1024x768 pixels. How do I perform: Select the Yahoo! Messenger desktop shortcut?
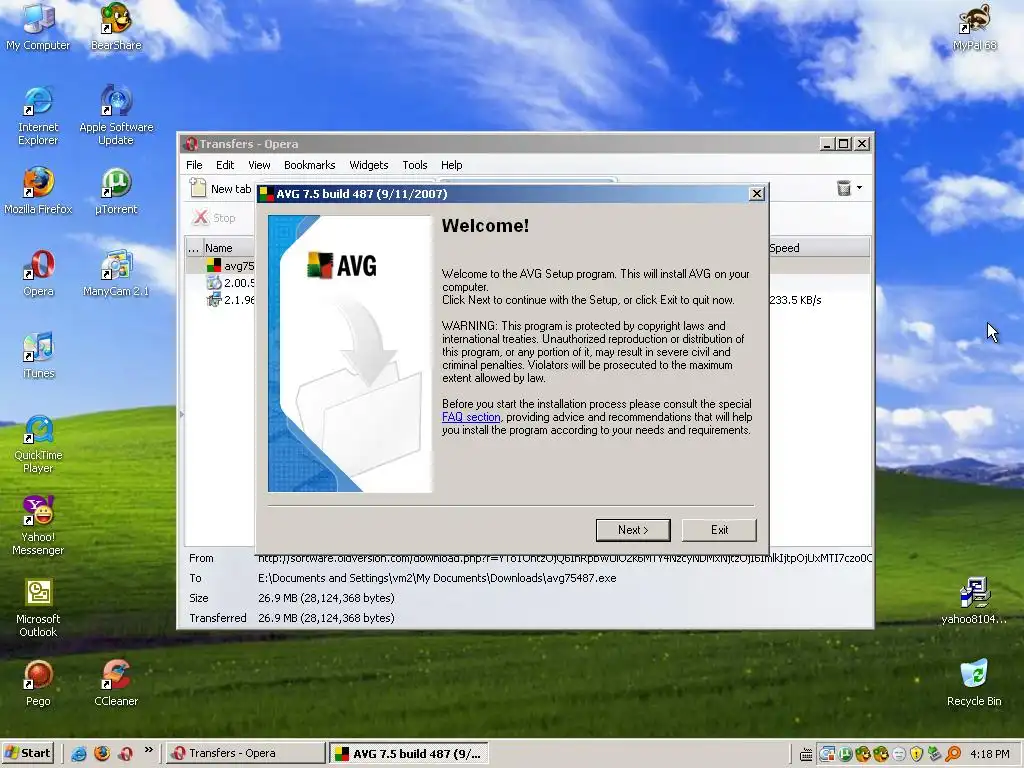click(x=38, y=526)
